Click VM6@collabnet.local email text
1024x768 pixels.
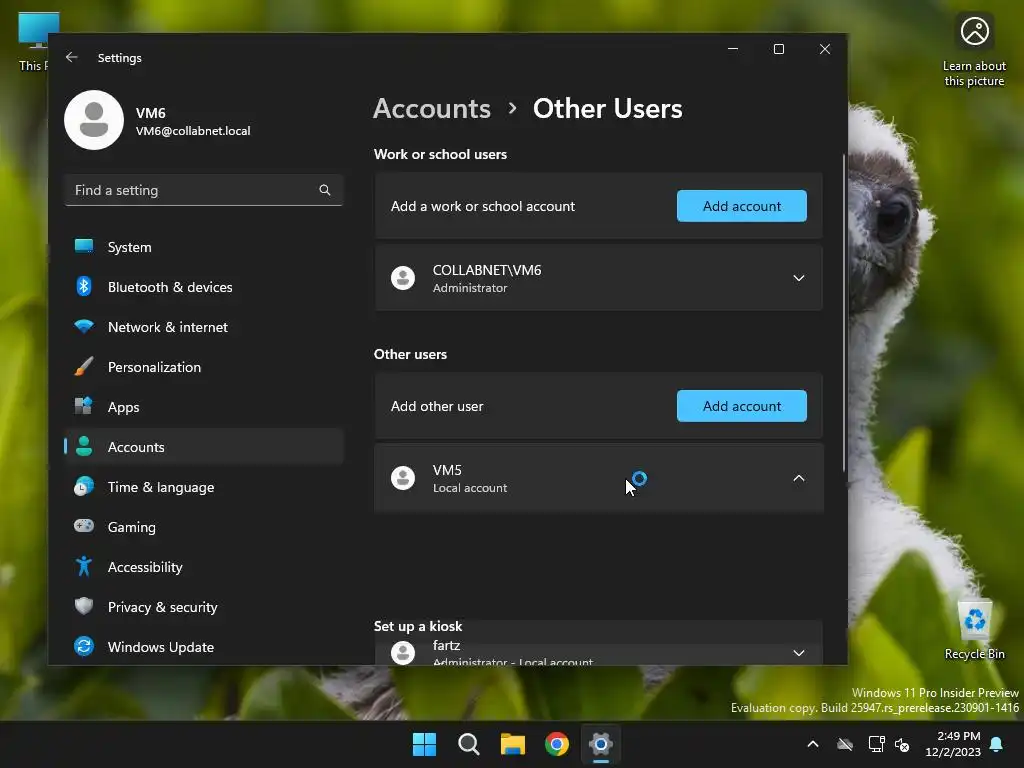click(193, 131)
